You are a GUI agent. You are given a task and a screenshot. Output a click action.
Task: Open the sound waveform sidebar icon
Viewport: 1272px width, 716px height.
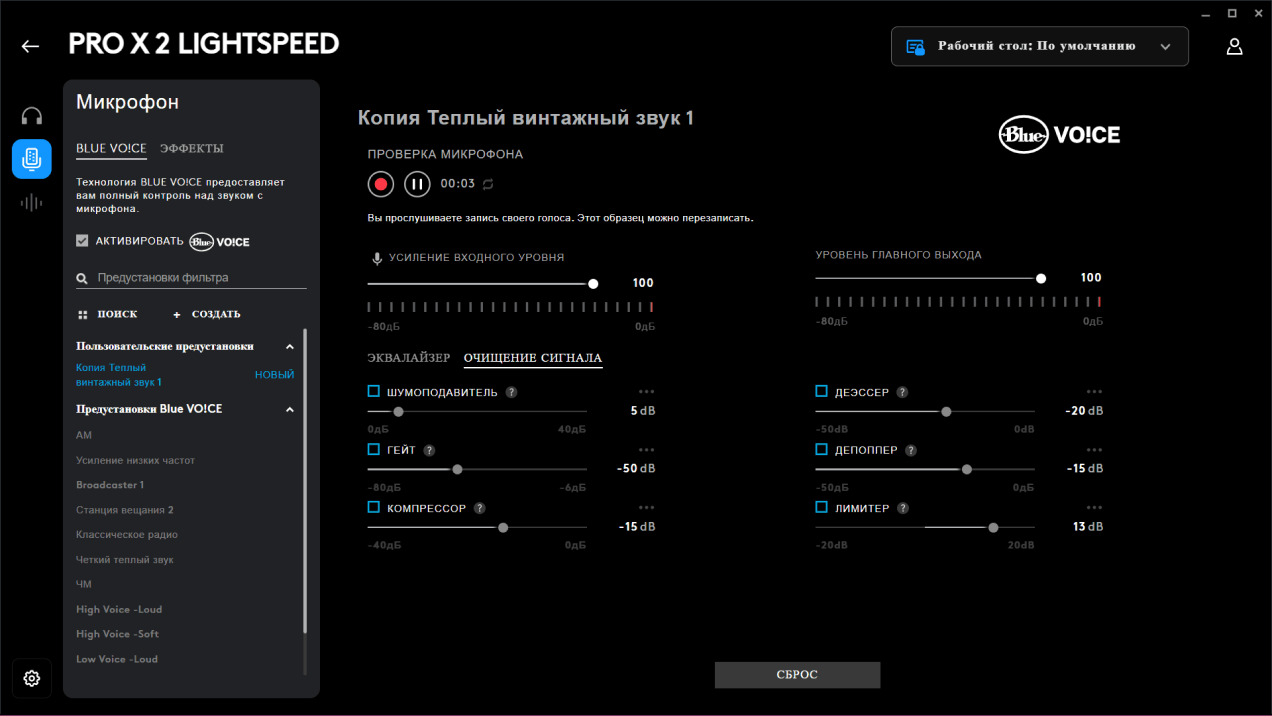[32, 203]
